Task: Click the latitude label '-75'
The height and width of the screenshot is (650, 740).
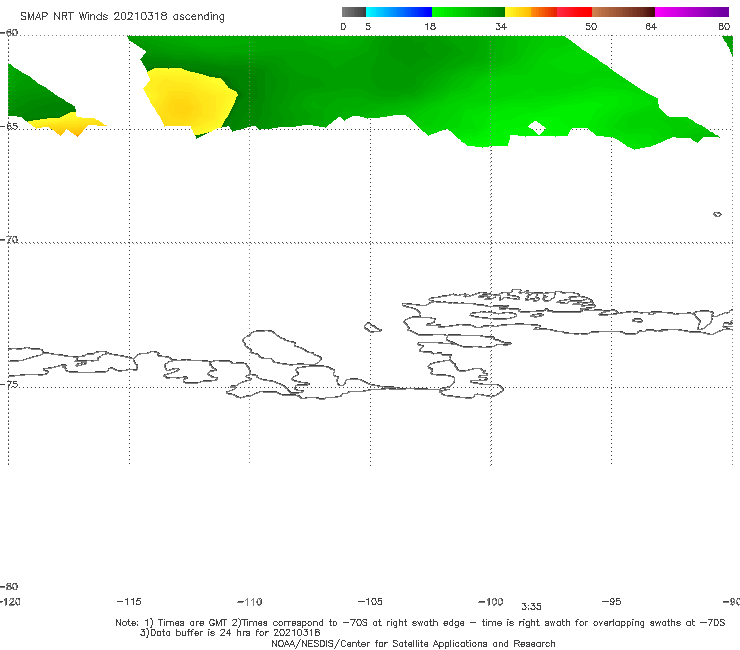Action: point(9,384)
